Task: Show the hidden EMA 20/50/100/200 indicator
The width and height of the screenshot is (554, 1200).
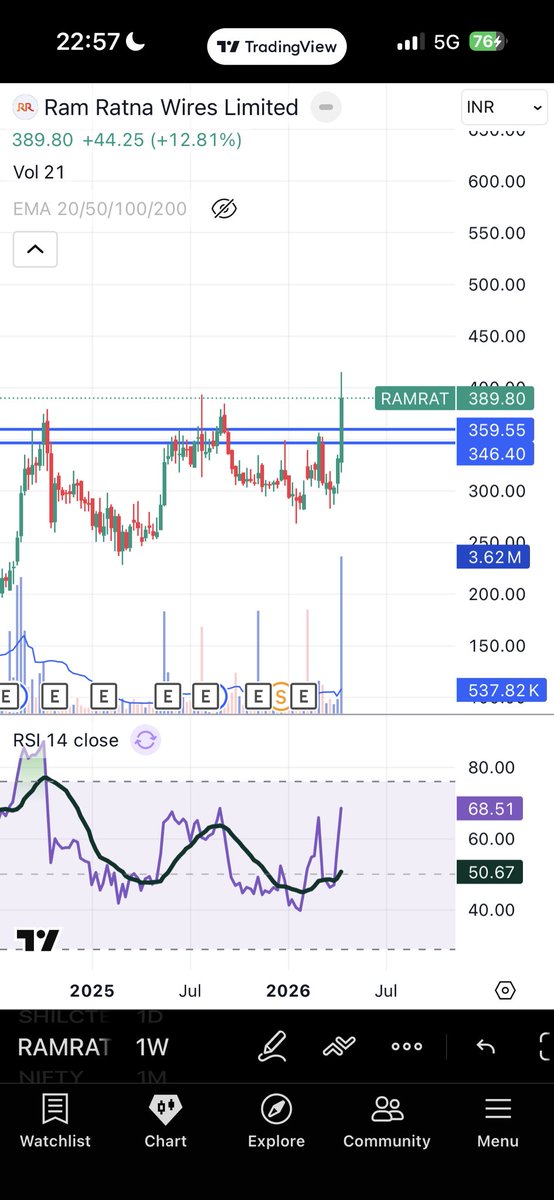Action: pyautogui.click(x=224, y=209)
